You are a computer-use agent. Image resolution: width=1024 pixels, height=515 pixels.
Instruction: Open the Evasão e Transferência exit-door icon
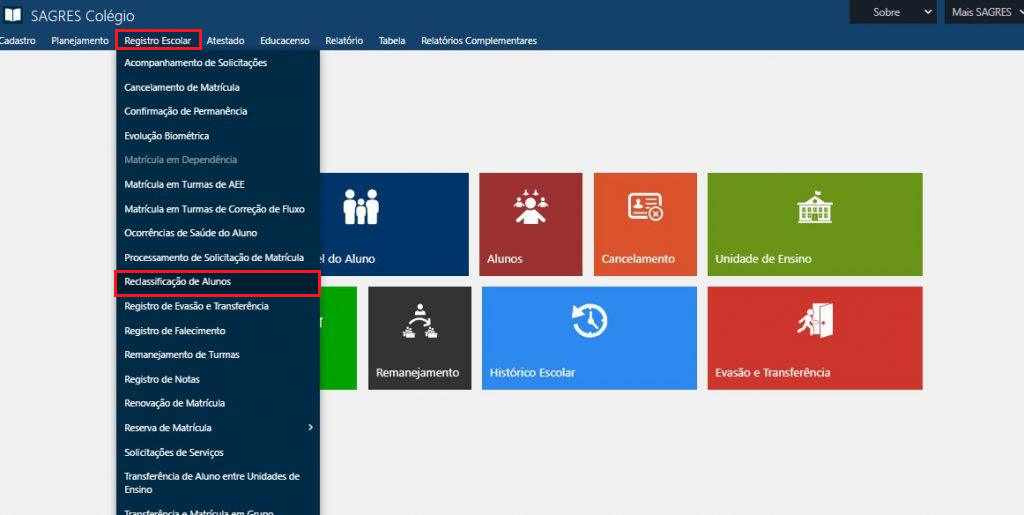(x=814, y=321)
